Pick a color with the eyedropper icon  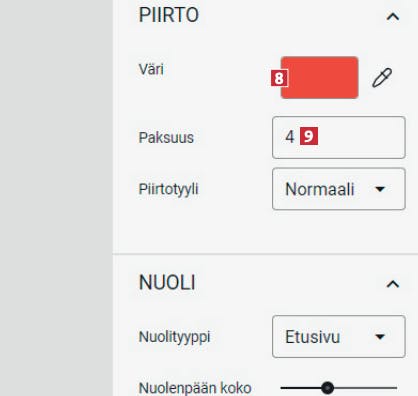[382, 78]
